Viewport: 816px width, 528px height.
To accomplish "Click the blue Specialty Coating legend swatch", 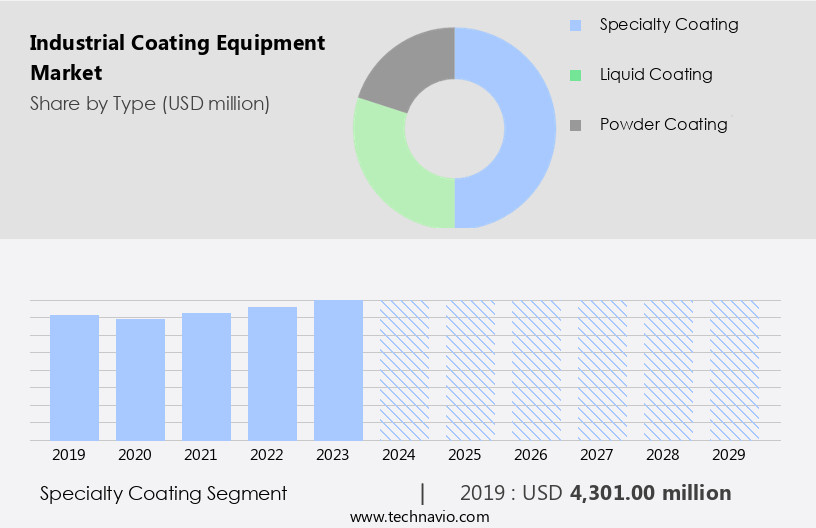I will pos(574,25).
